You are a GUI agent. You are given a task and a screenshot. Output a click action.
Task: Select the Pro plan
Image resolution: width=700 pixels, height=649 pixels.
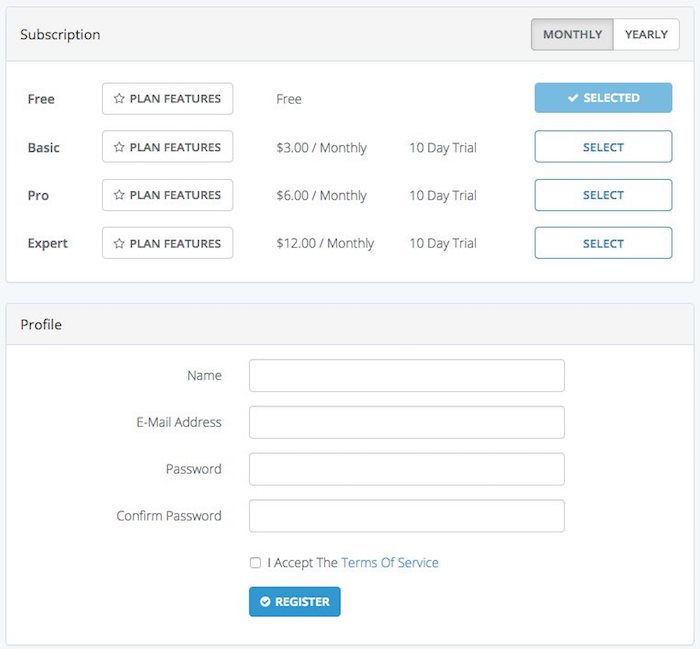(603, 195)
